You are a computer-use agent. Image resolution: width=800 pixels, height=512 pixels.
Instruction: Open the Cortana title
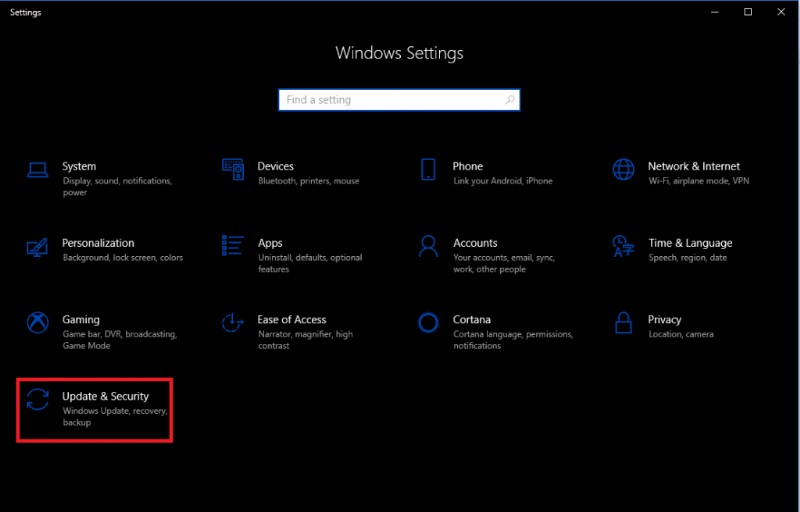click(472, 319)
